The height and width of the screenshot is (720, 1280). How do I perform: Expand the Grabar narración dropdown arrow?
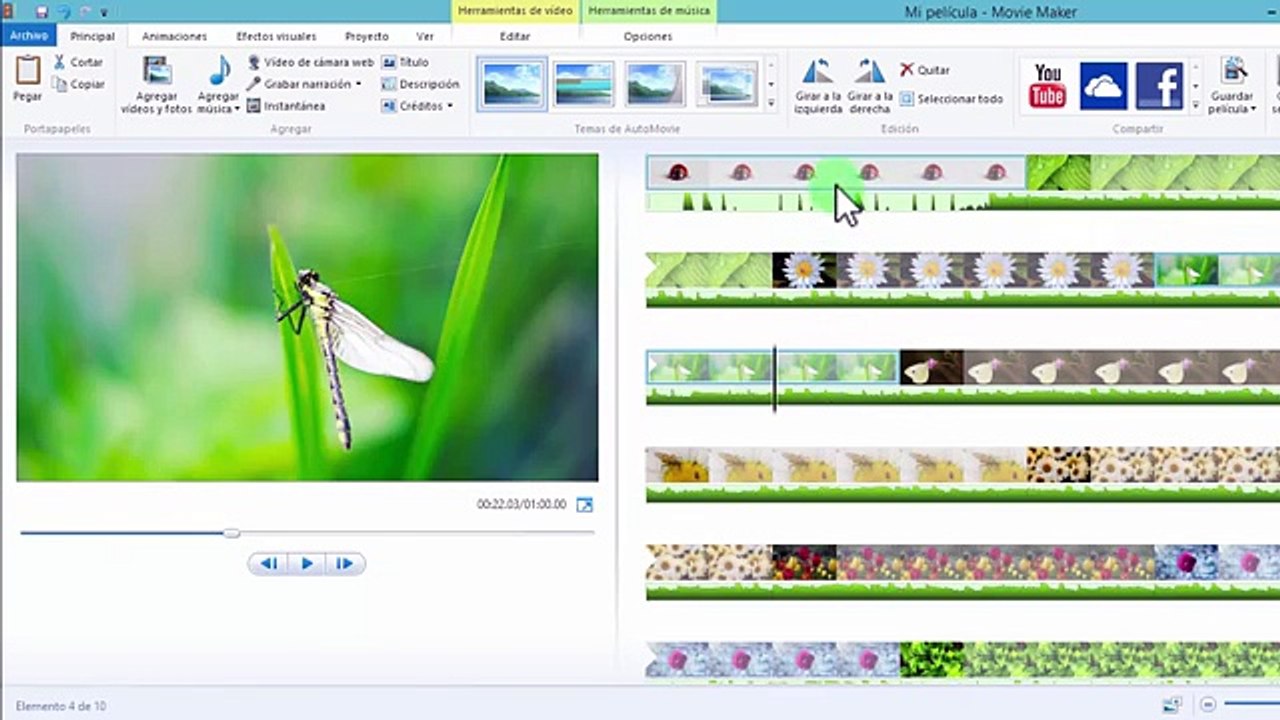(x=358, y=84)
